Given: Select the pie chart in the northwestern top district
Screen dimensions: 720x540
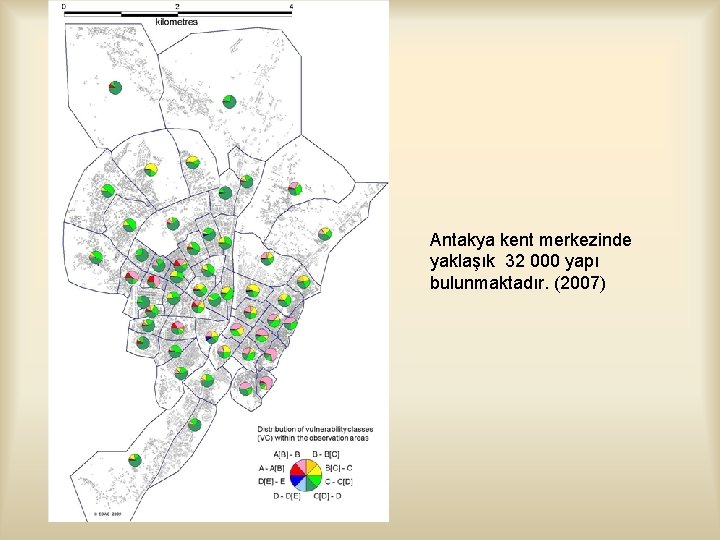Looking at the screenshot, I should click(x=115, y=87).
